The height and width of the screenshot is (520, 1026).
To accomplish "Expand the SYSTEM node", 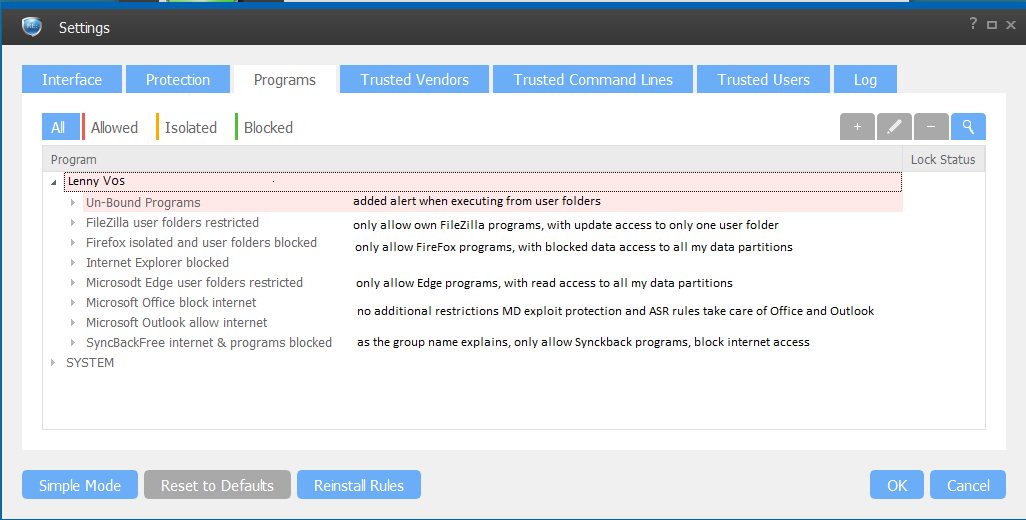I will tap(54, 362).
